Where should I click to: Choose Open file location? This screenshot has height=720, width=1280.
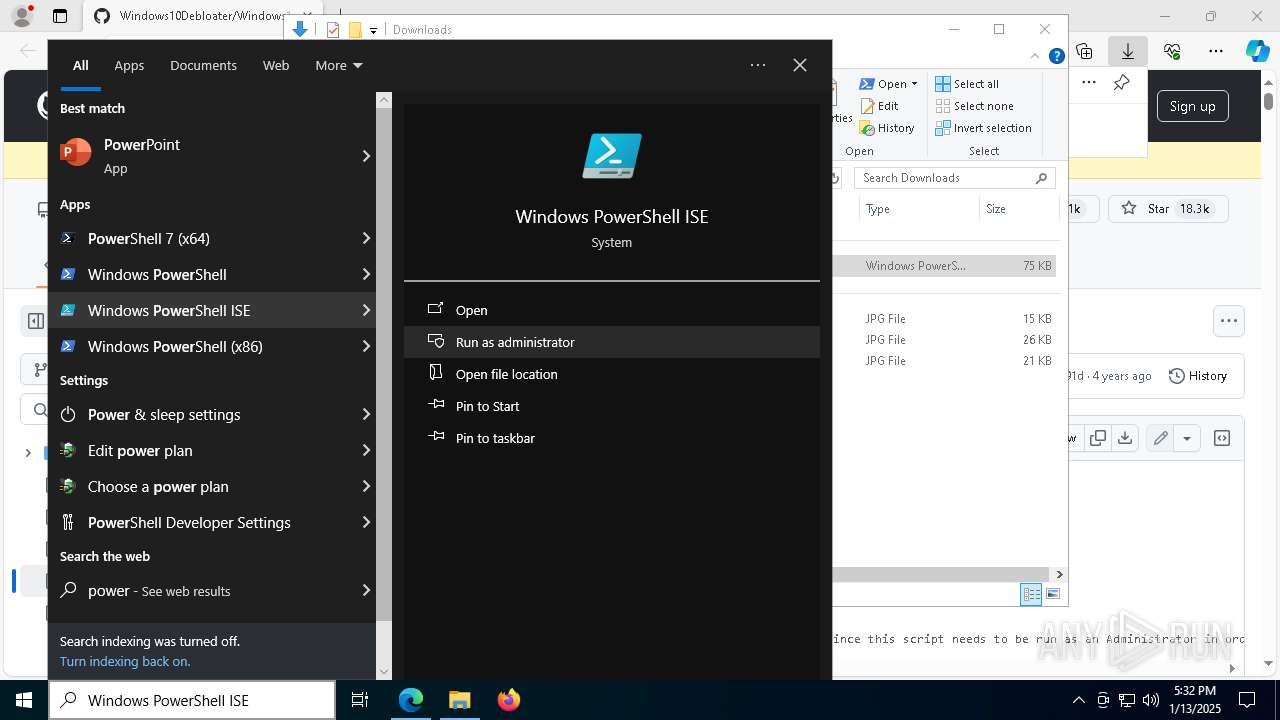click(x=612, y=374)
